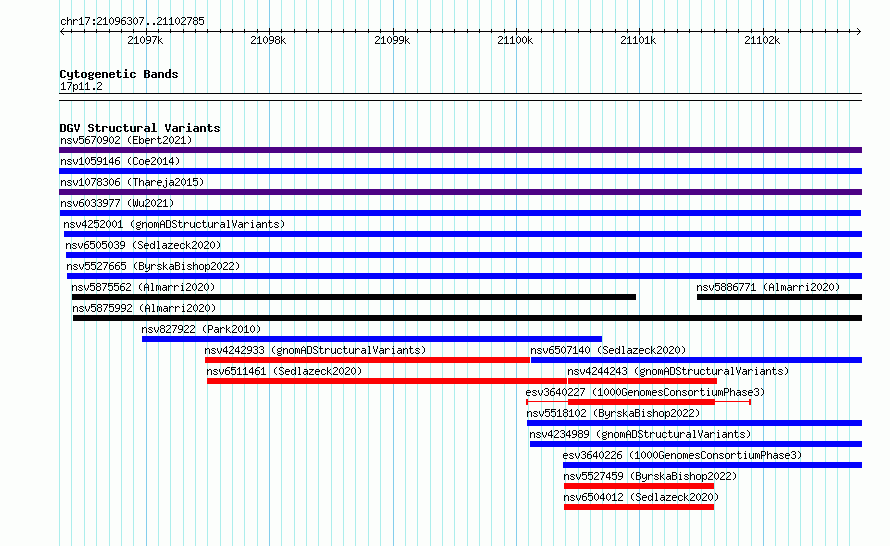Click nsv6505039 (Sedlazeck2020) label
890x546 pixels.
[x=143, y=245]
